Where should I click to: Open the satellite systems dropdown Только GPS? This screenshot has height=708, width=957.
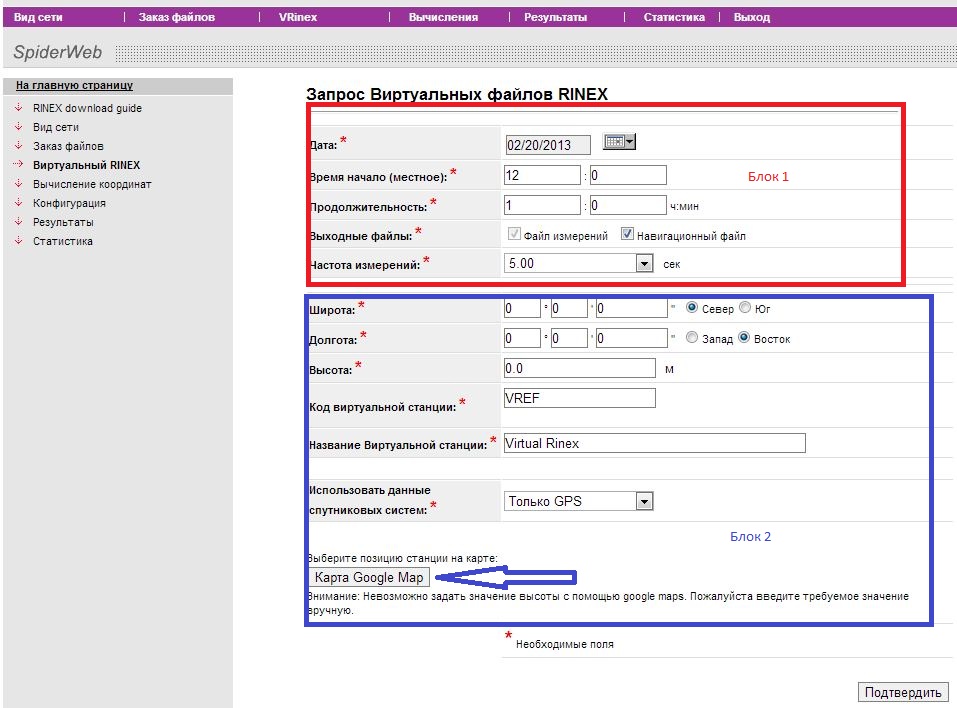click(579, 501)
